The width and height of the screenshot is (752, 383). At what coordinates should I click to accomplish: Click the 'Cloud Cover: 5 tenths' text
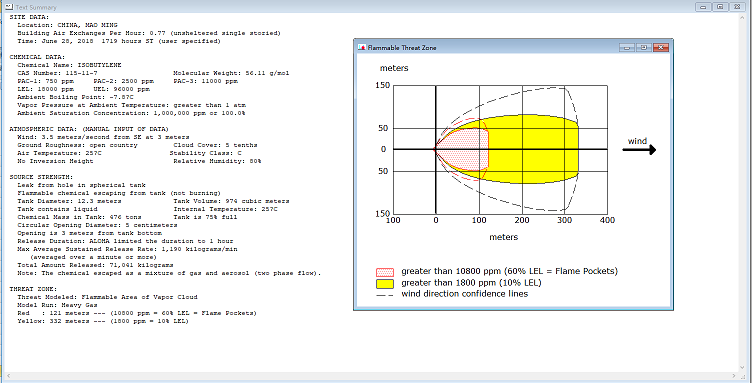pos(215,145)
